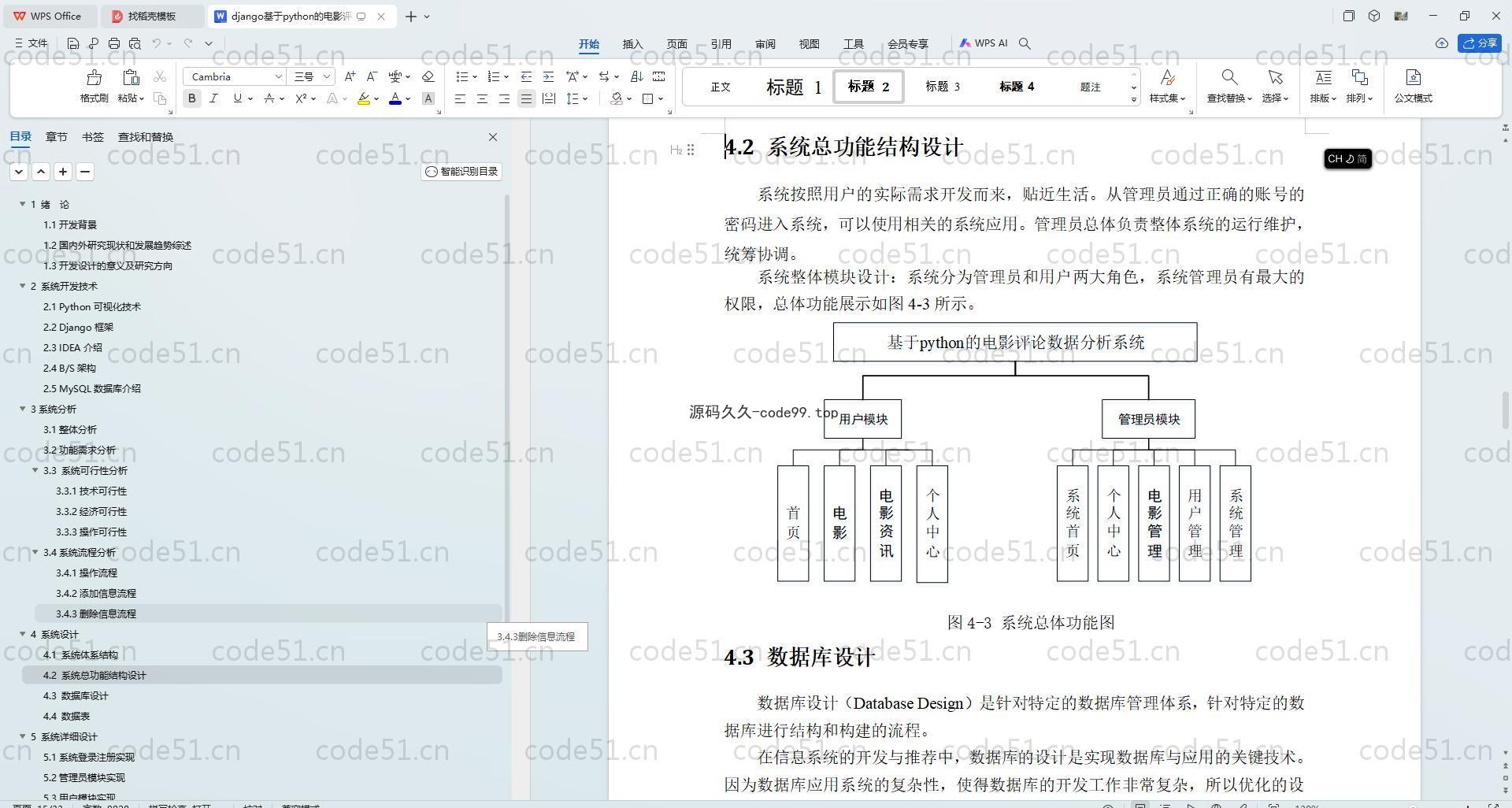Toggle Smart TOC recognition option
Image resolution: width=1512 pixels, height=808 pixels.
pyautogui.click(x=461, y=172)
